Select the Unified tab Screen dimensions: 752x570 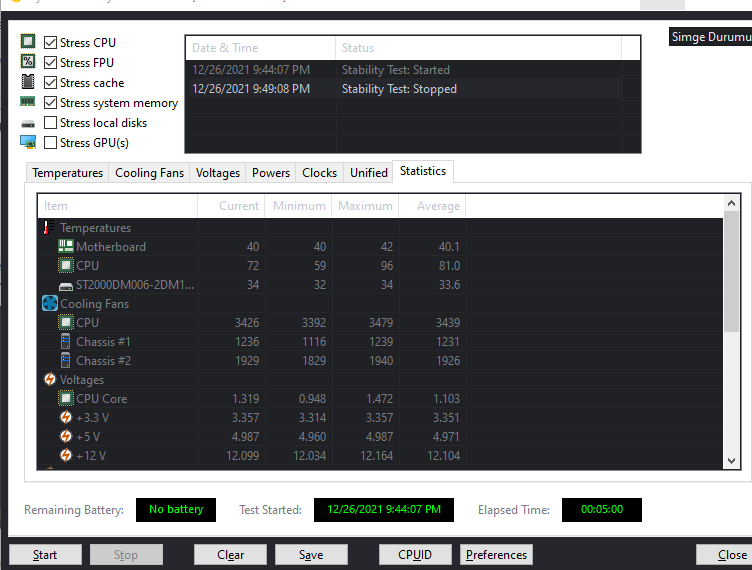click(368, 173)
